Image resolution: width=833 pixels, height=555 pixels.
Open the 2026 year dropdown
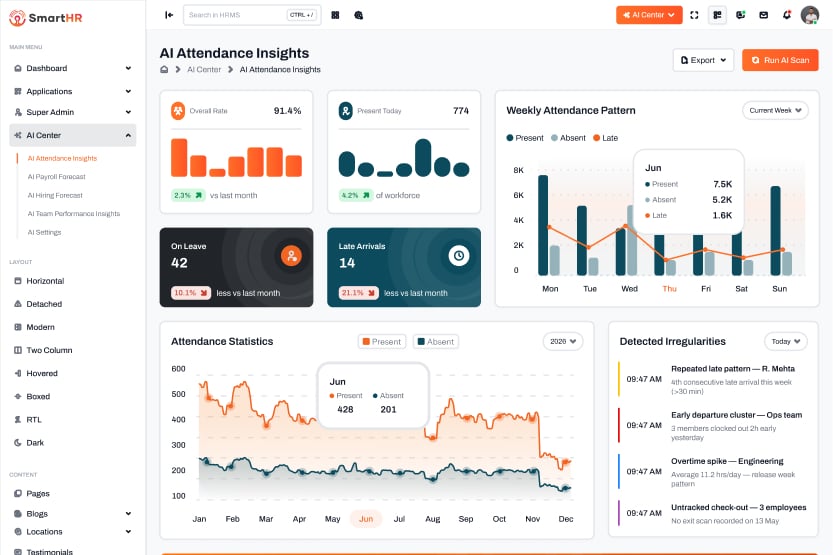point(563,341)
